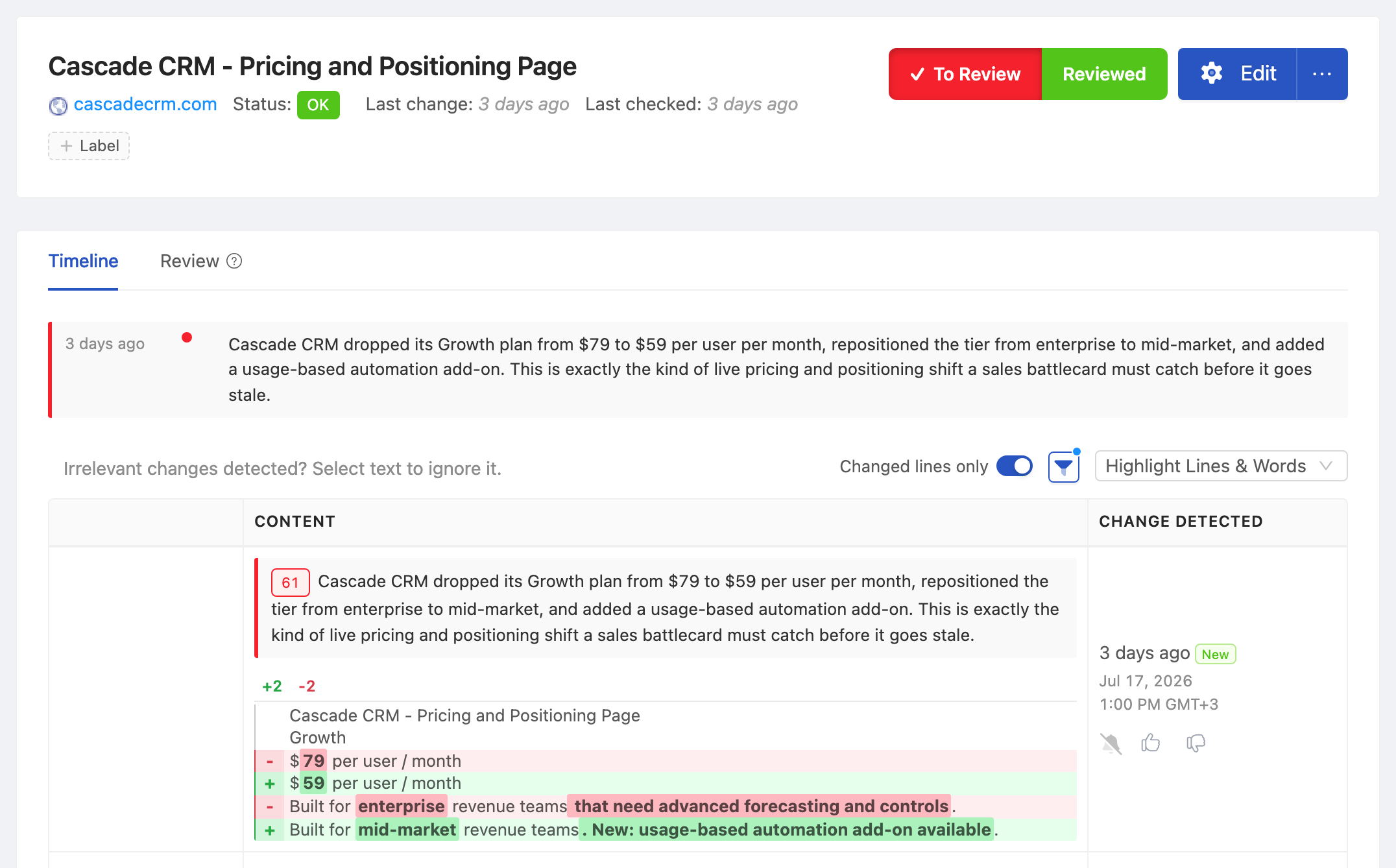
Task: Open the cascadecrm.com link
Action: coord(145,104)
